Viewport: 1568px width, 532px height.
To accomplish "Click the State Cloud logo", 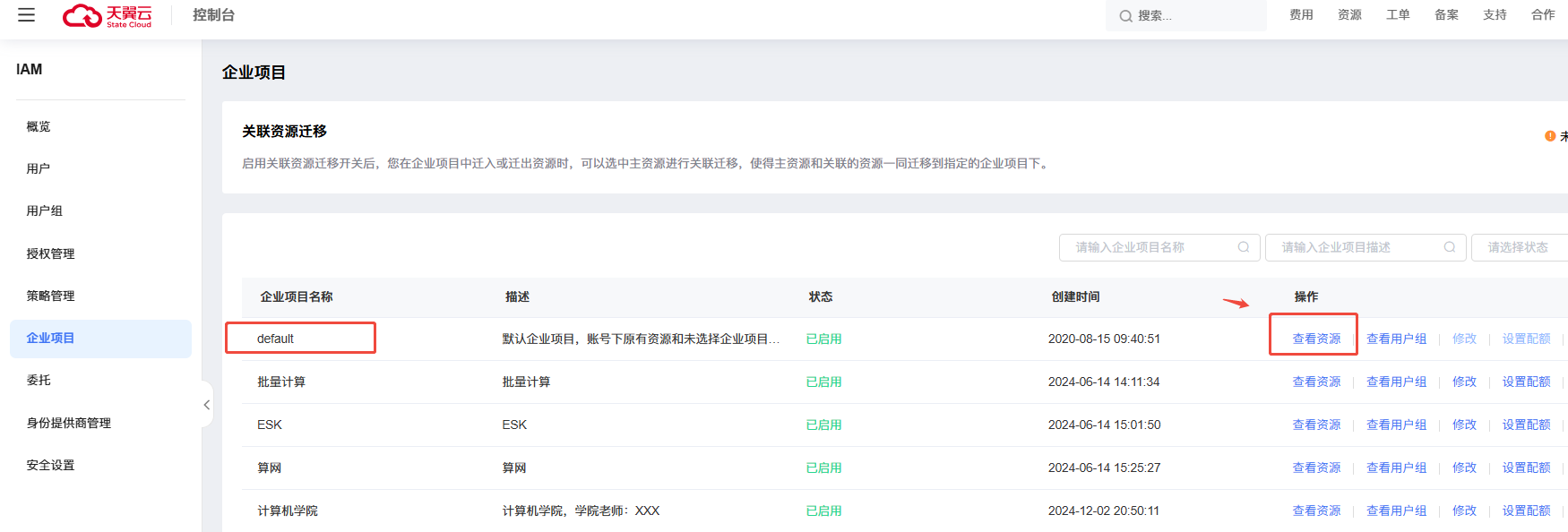I will point(108,15).
